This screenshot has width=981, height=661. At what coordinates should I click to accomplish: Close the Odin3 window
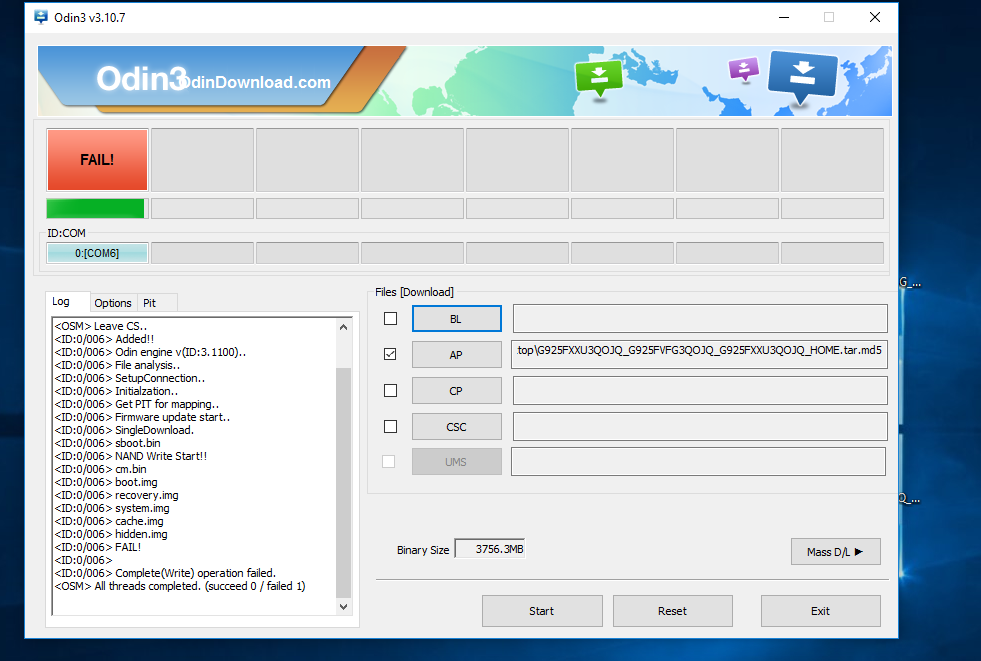[875, 18]
